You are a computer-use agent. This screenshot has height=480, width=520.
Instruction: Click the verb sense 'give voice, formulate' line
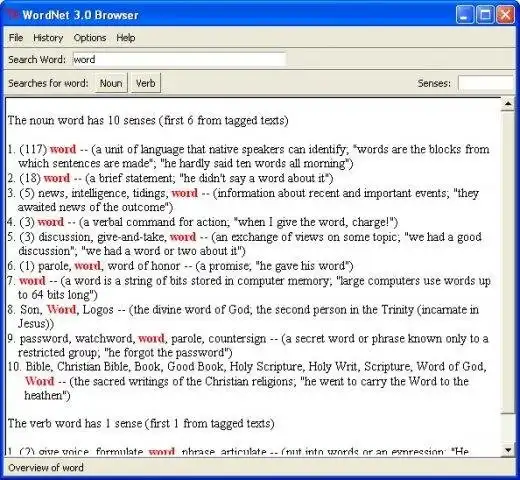click(238, 451)
